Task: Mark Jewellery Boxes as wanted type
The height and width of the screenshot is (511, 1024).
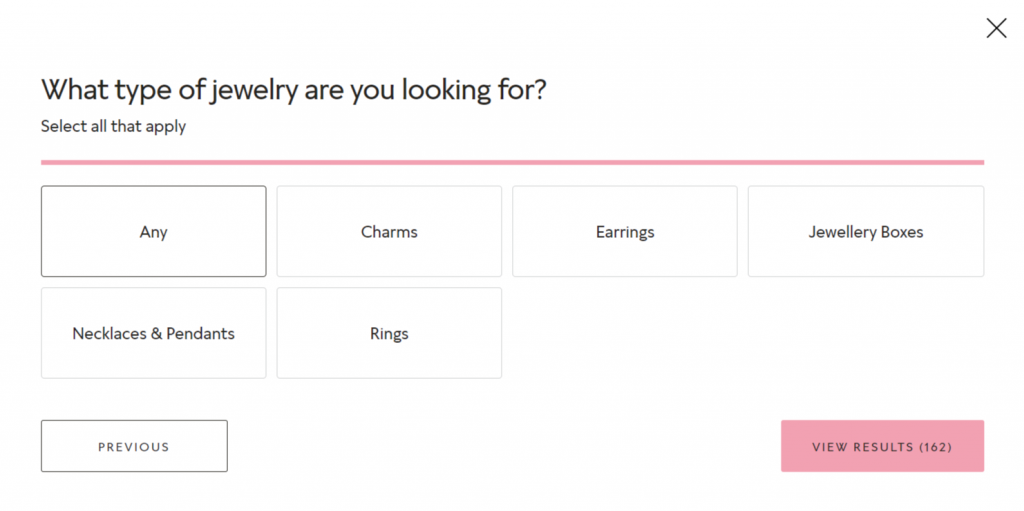Action: click(866, 231)
